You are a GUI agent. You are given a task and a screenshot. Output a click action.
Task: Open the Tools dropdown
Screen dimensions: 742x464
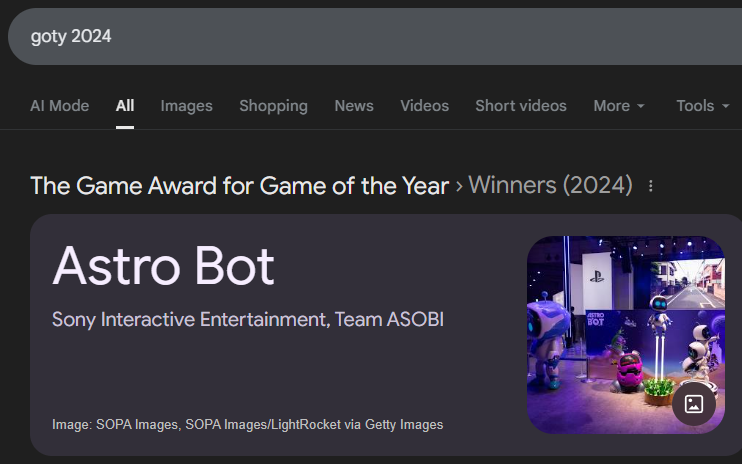[703, 105]
